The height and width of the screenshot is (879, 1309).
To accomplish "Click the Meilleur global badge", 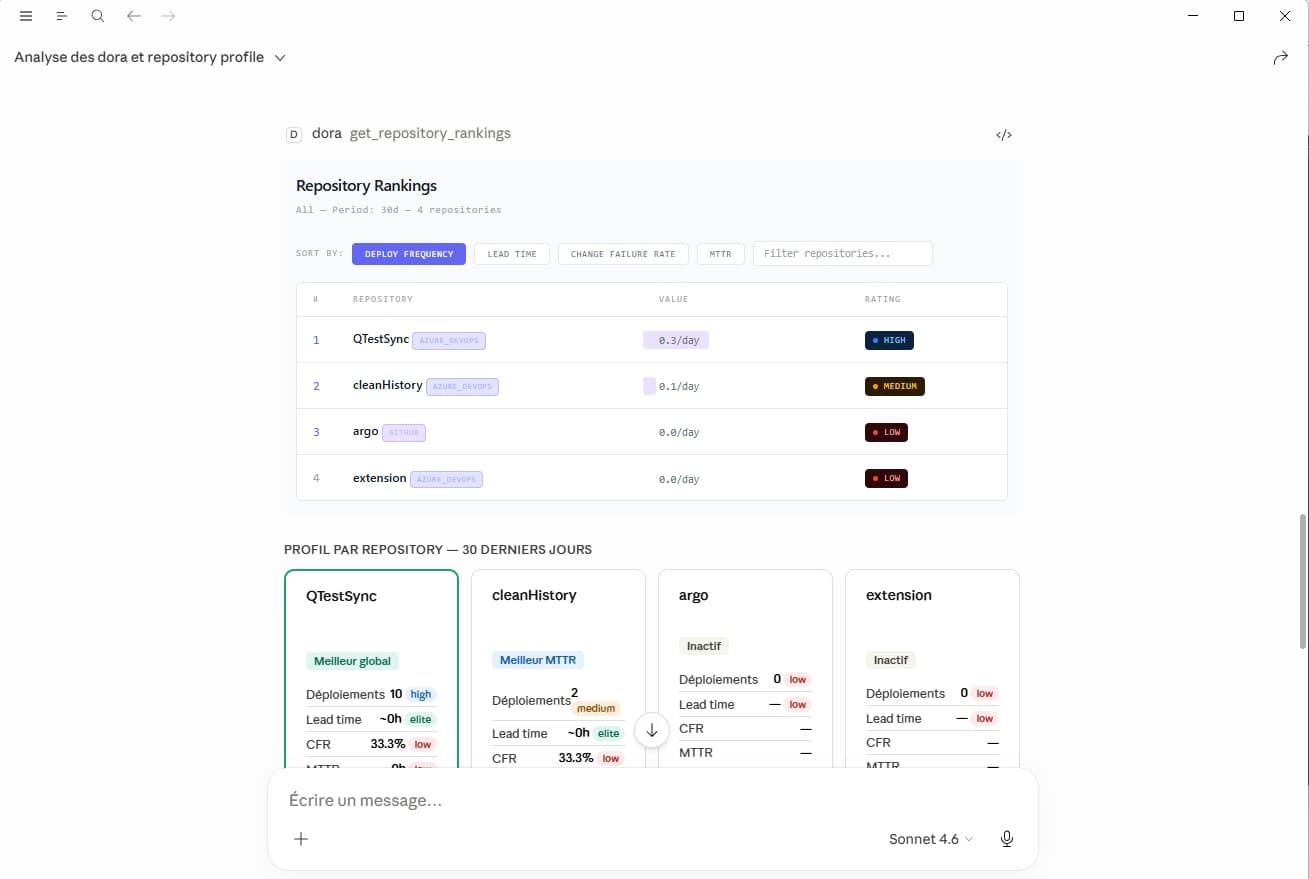I will click(352, 661).
